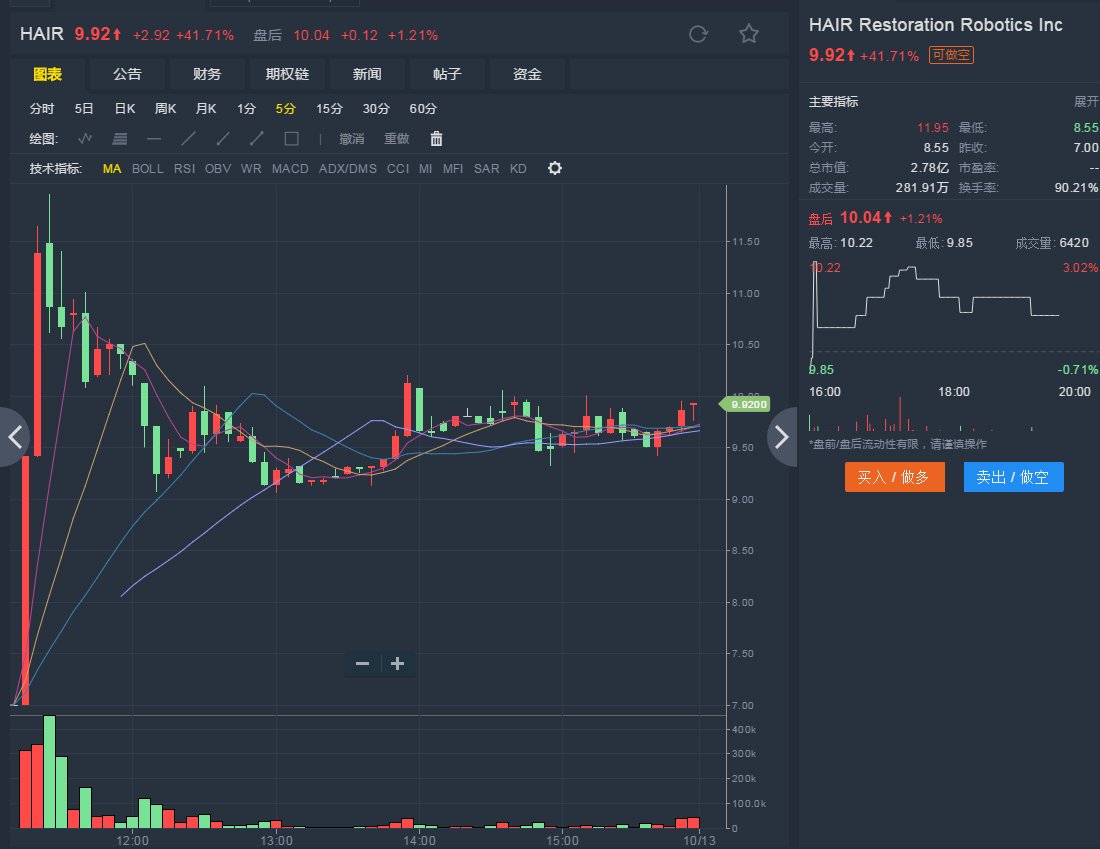Open indicator settings gear icon
1100x849 pixels.
click(555, 168)
